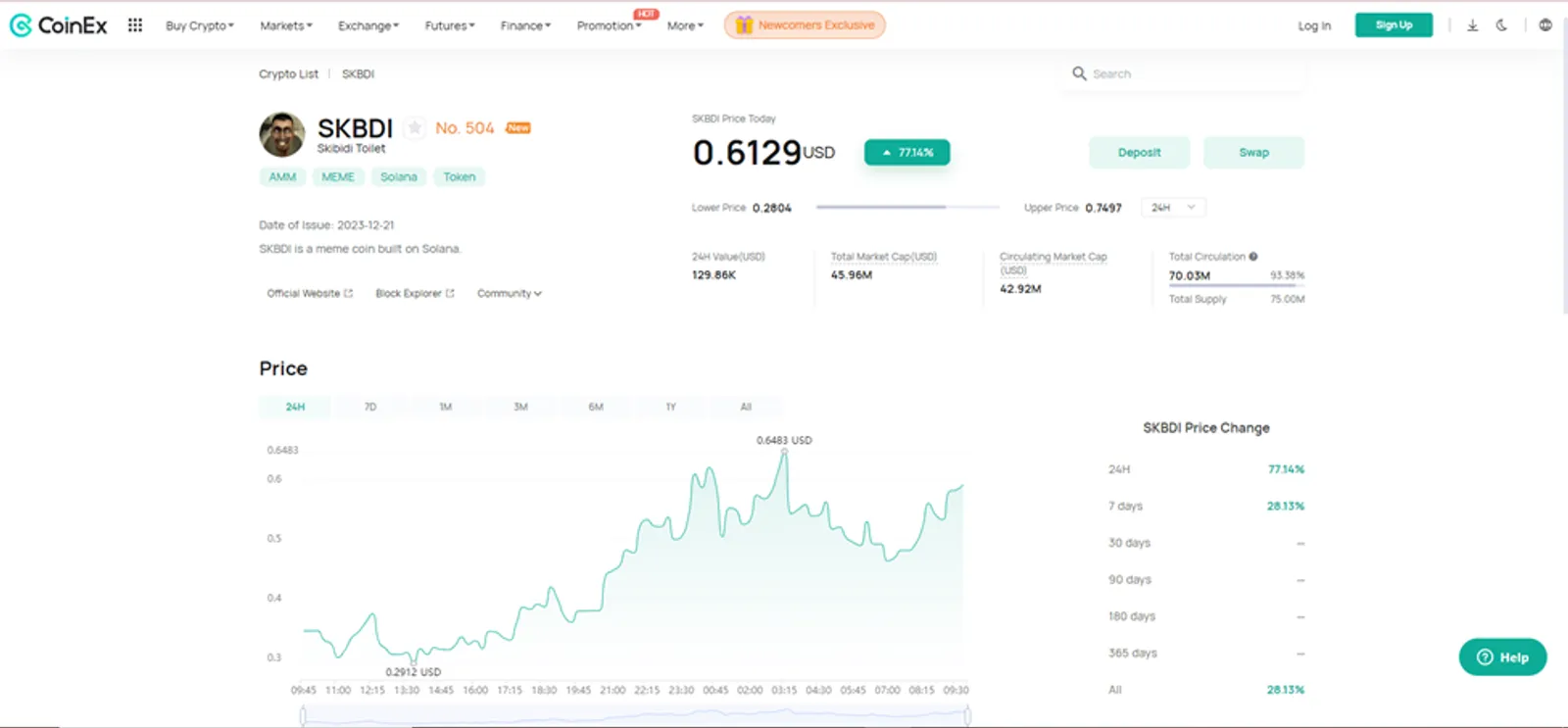Click the SKBDI Price Change heading
The height and width of the screenshot is (728, 1568).
coord(1205,428)
